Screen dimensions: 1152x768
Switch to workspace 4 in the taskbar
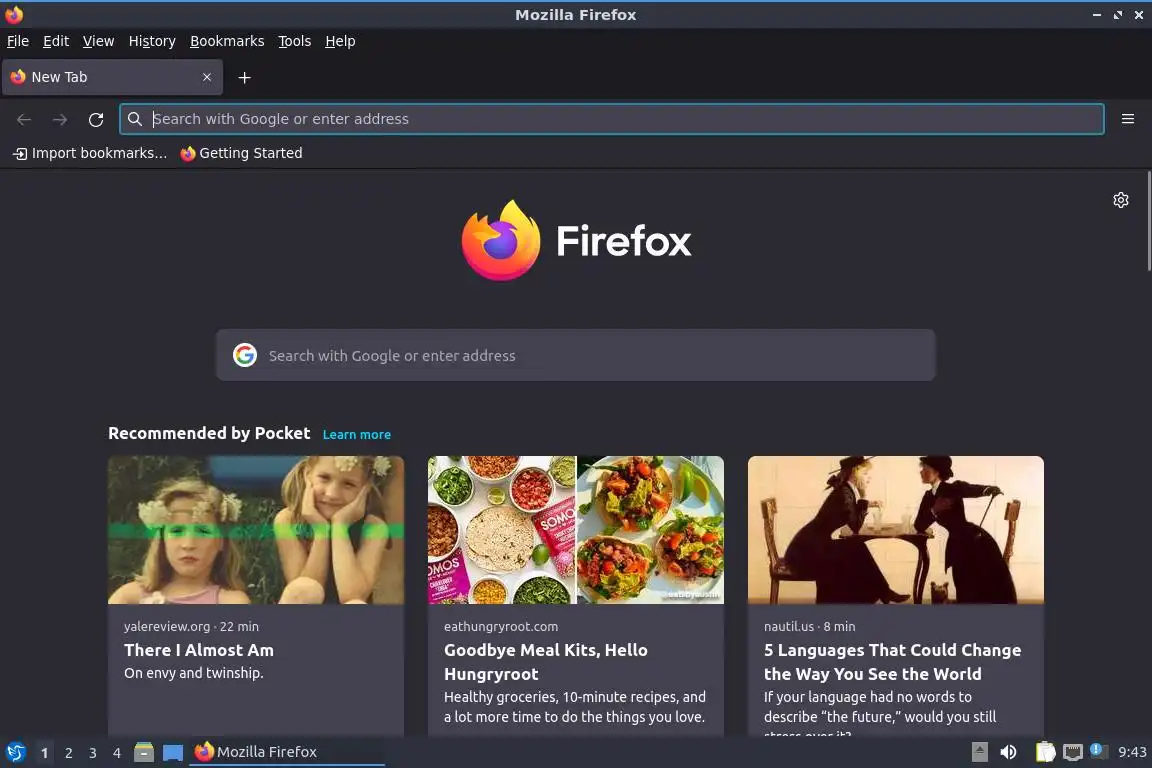pyautogui.click(x=117, y=753)
